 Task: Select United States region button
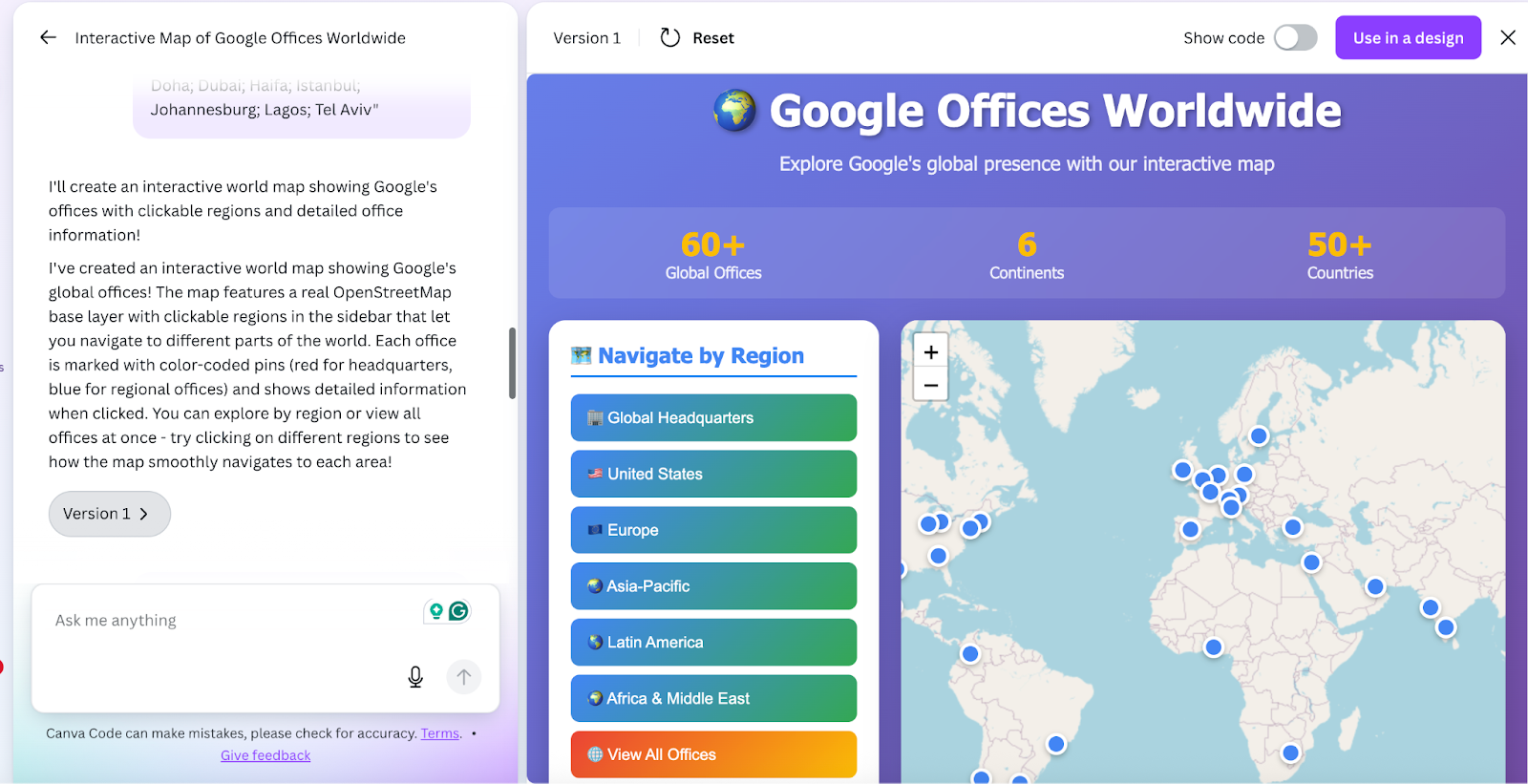click(x=713, y=474)
